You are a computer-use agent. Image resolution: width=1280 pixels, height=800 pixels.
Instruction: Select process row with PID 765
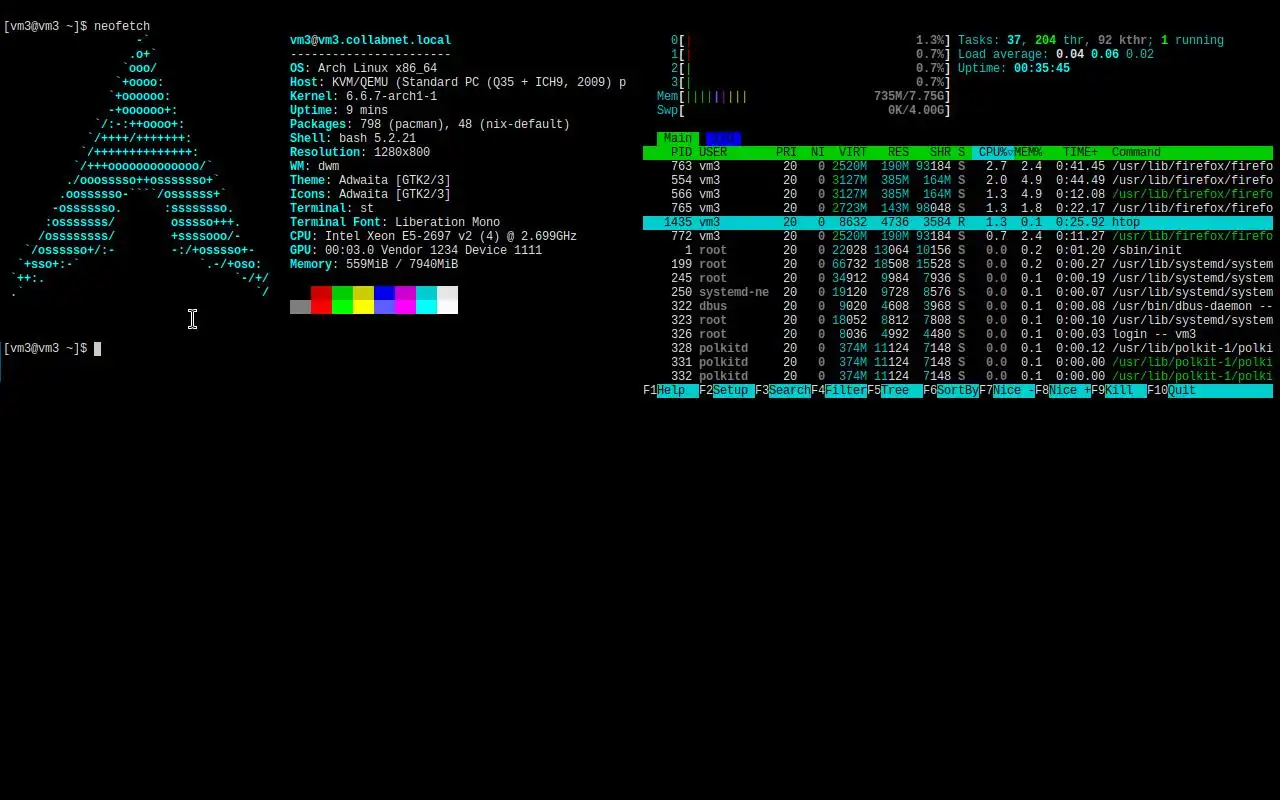coord(958,208)
